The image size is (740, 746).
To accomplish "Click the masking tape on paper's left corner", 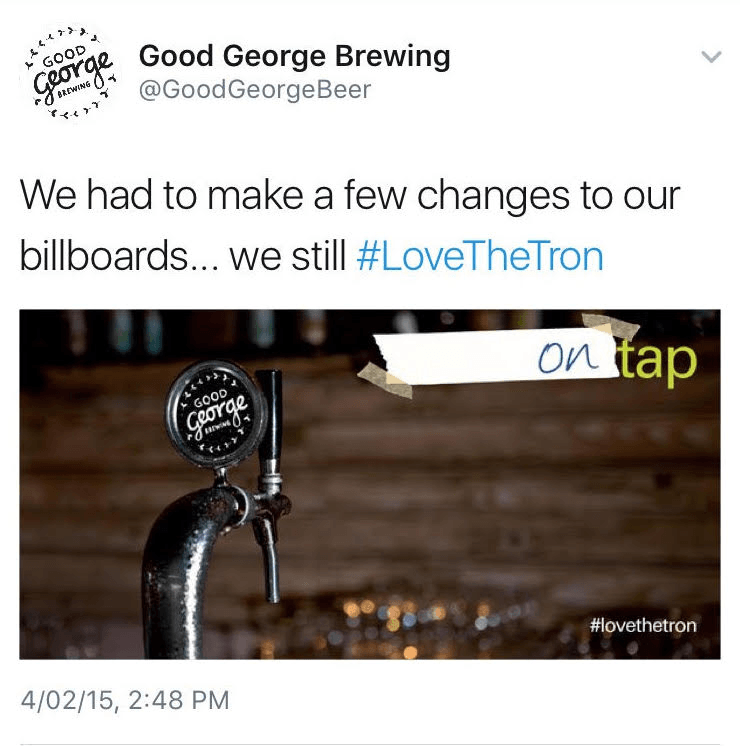I will pyautogui.click(x=385, y=379).
